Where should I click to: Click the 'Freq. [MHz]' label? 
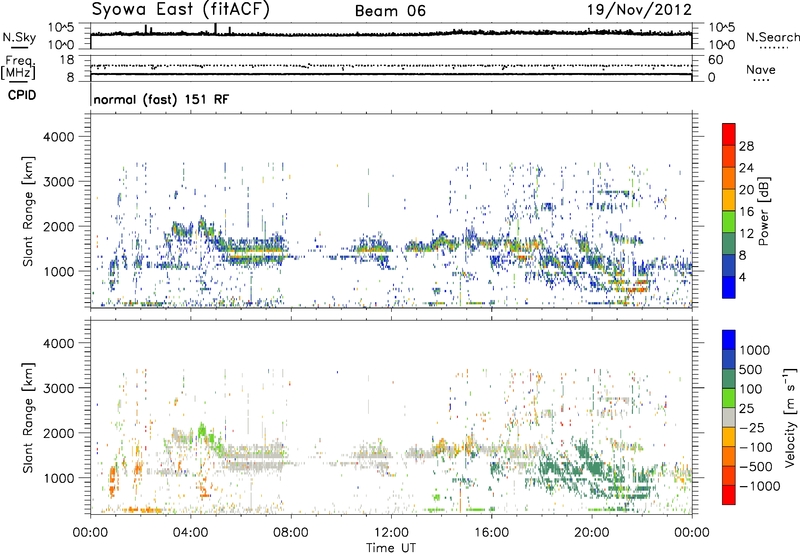tap(19, 67)
